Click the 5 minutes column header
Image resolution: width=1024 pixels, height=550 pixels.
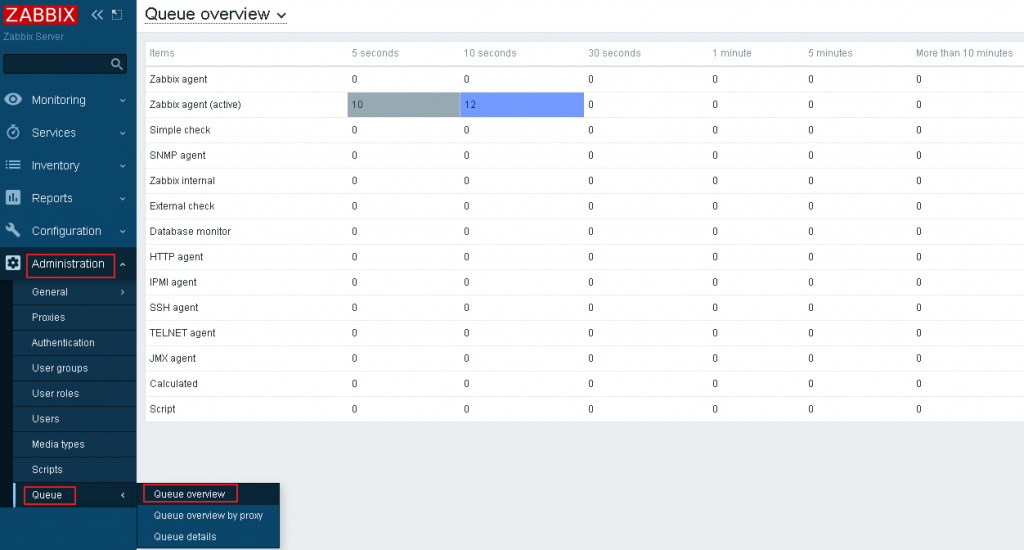pos(830,53)
